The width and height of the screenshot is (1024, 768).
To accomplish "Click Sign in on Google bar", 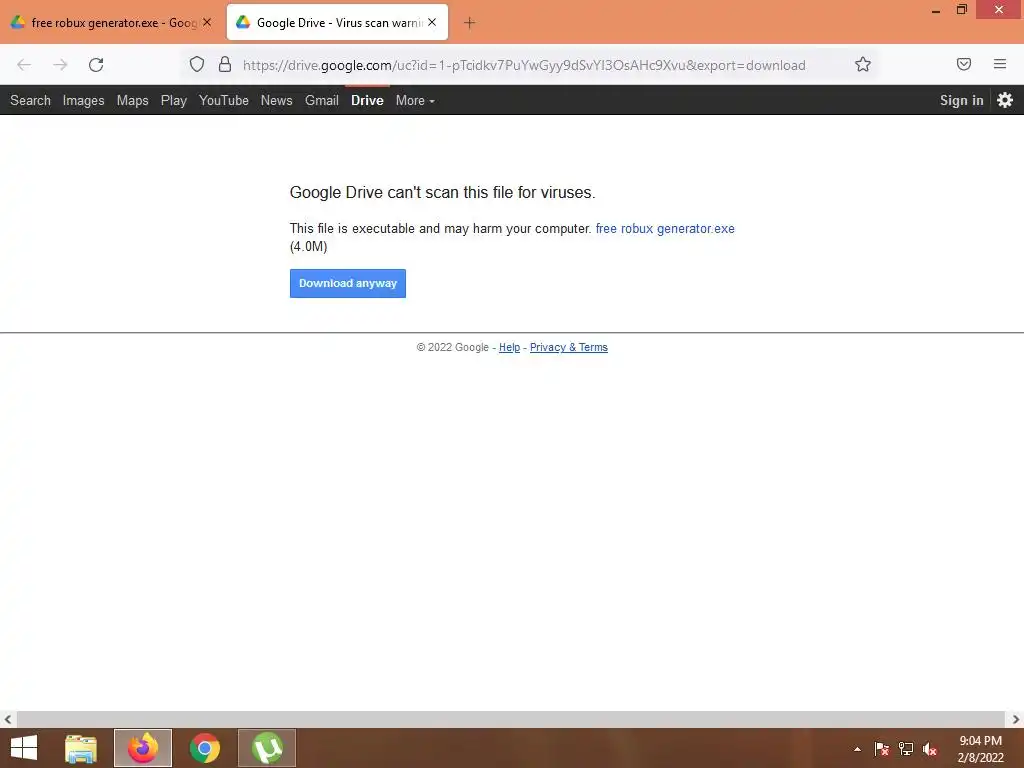I will 961,100.
